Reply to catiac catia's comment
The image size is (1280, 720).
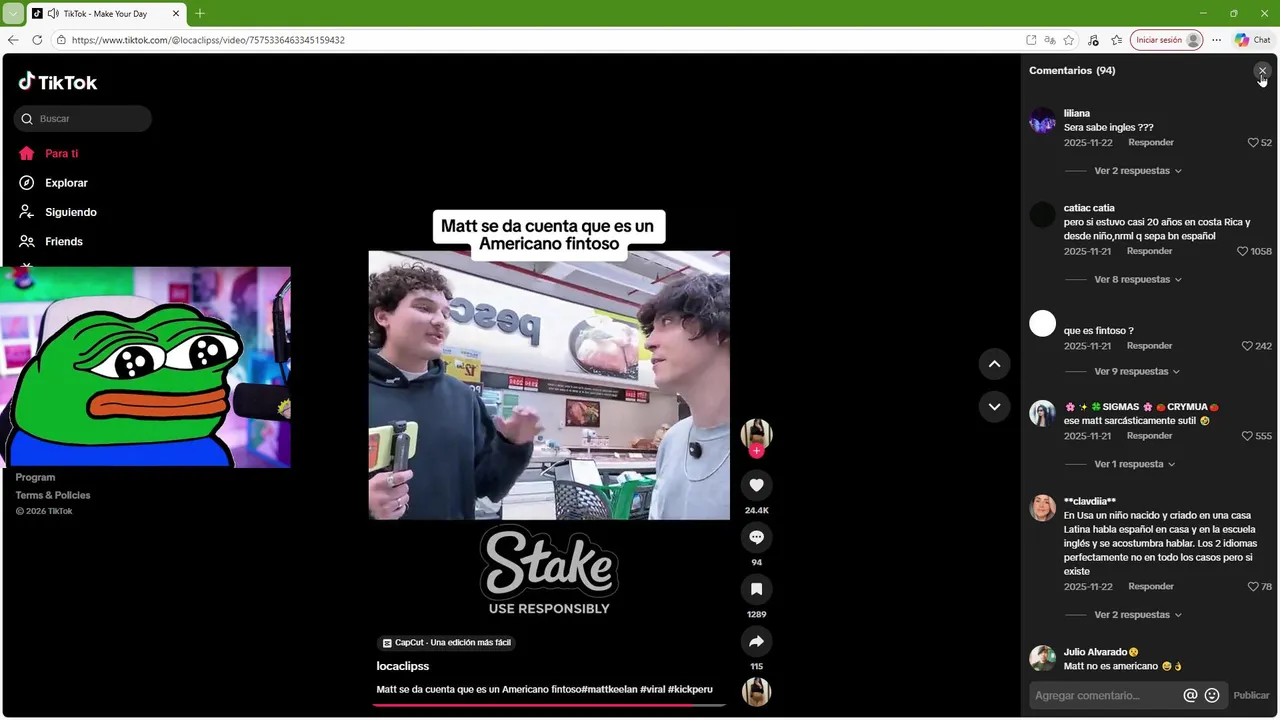pos(1149,252)
